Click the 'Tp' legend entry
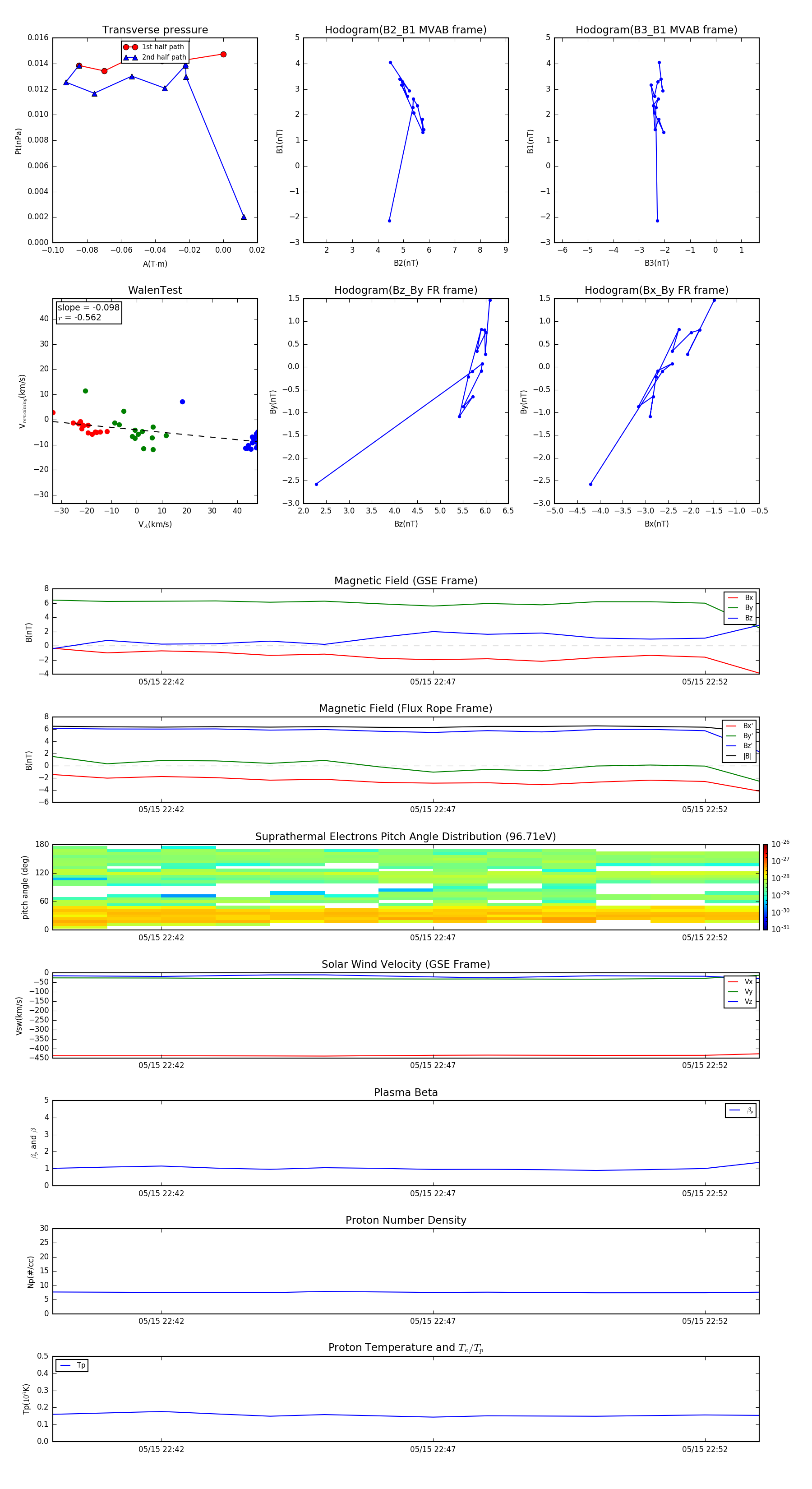812x1489 pixels. pos(72,1365)
